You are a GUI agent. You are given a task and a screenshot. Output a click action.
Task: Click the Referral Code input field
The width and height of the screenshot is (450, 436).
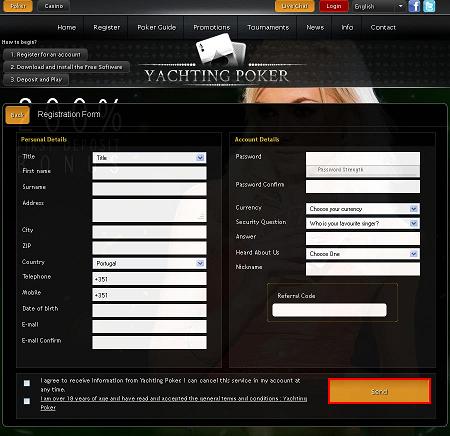pos(329,310)
